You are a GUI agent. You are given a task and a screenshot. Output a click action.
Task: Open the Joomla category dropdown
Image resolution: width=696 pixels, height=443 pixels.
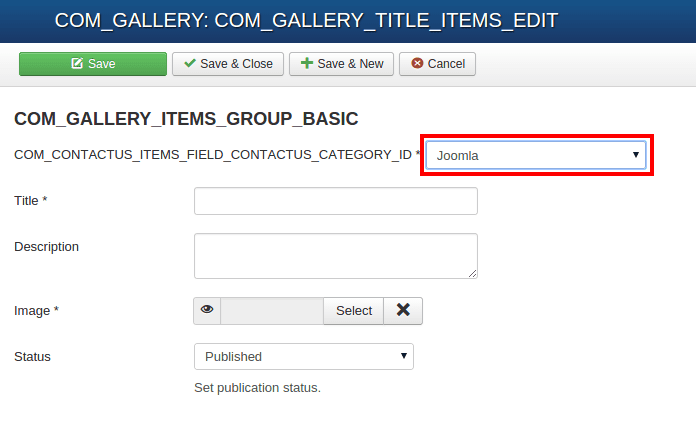(x=536, y=155)
